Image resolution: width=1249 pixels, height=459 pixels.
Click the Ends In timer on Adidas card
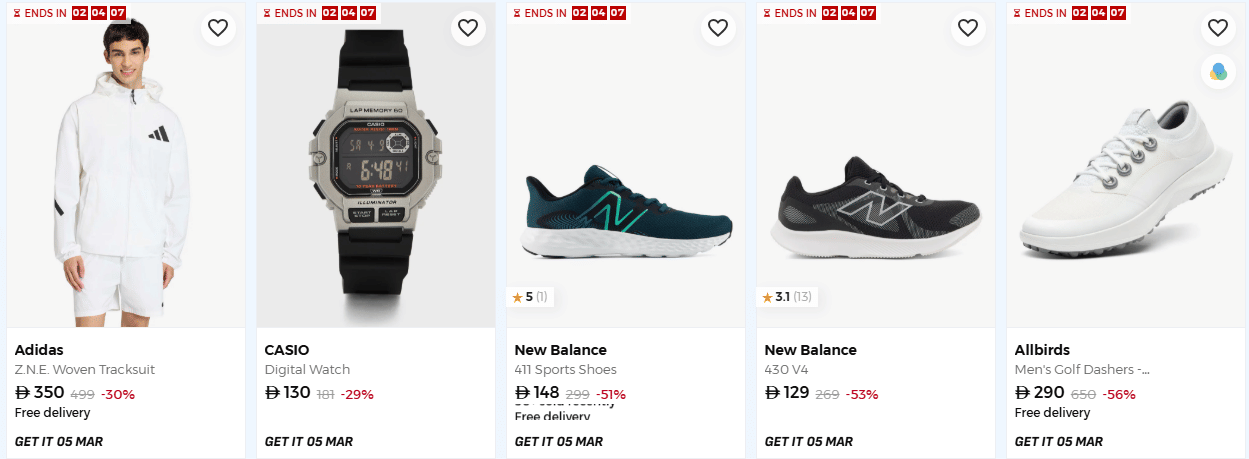[70, 13]
